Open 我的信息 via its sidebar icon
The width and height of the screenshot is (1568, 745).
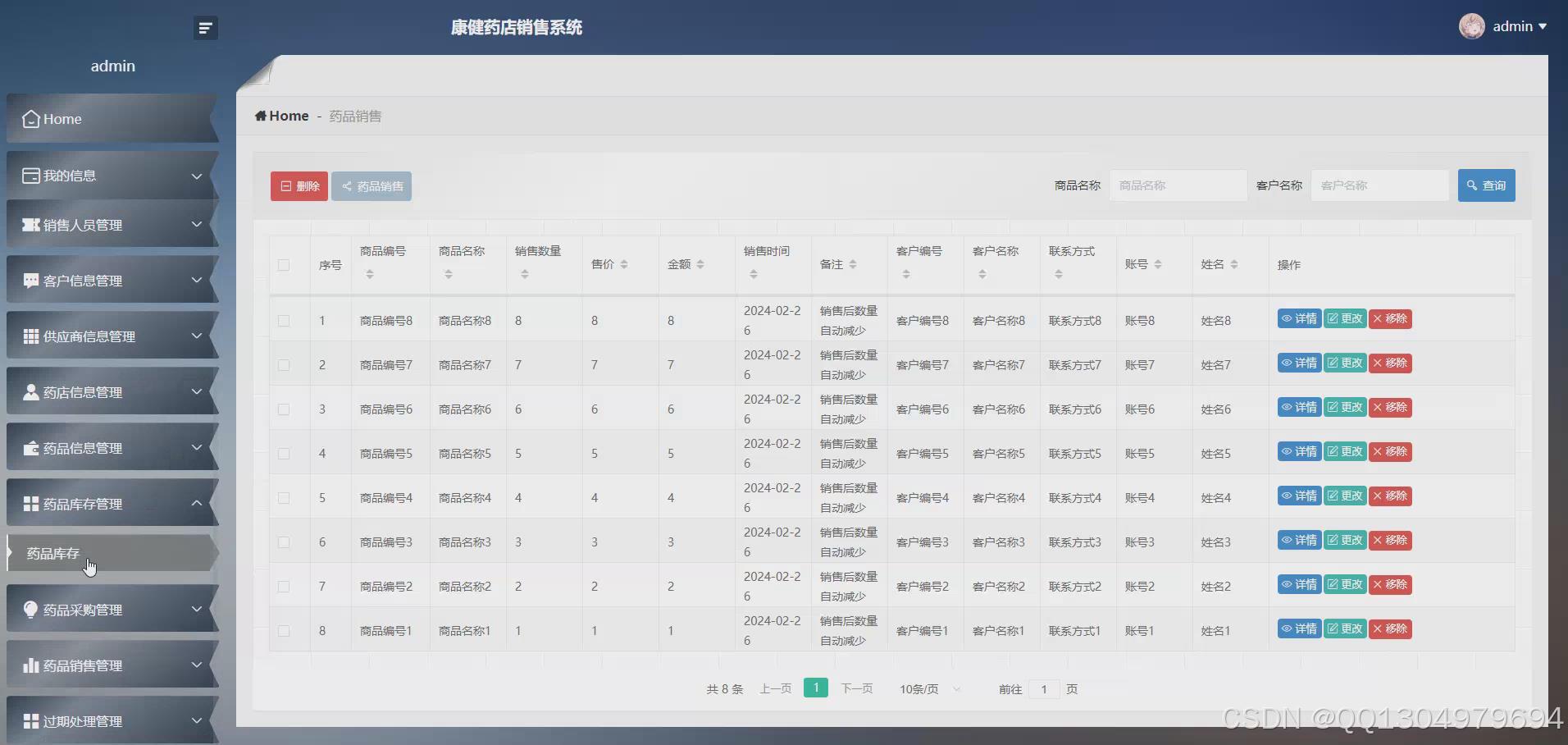tap(30, 175)
